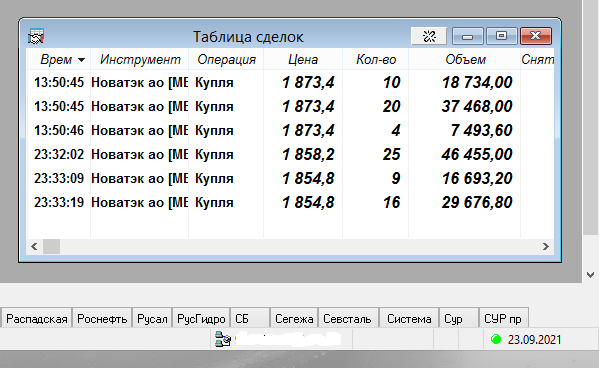Minimize the Таблица сделок window
The image size is (601, 368).
pyautogui.click(x=468, y=36)
